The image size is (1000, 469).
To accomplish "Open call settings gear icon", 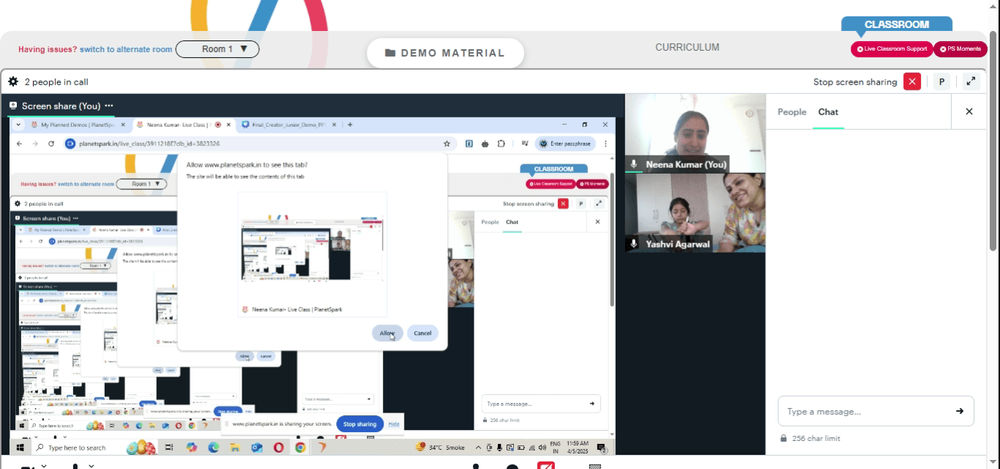I will (13, 82).
